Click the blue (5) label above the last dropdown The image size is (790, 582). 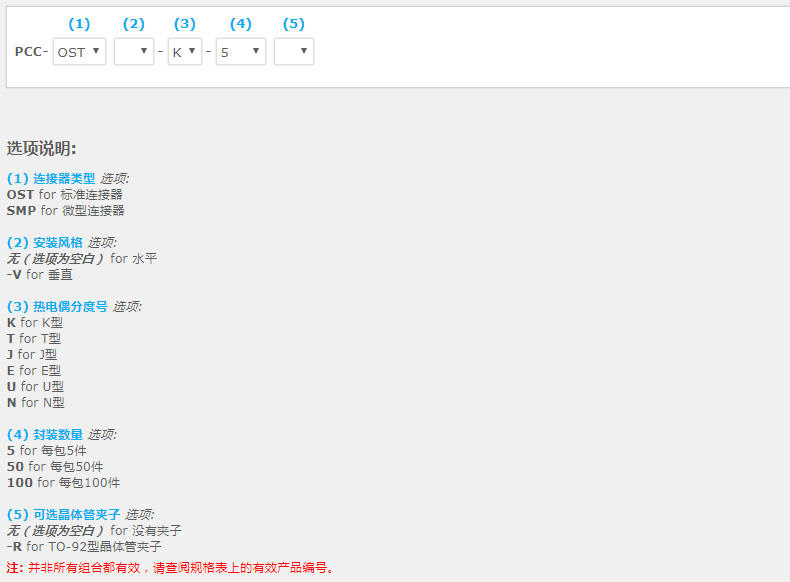pyautogui.click(x=293, y=24)
